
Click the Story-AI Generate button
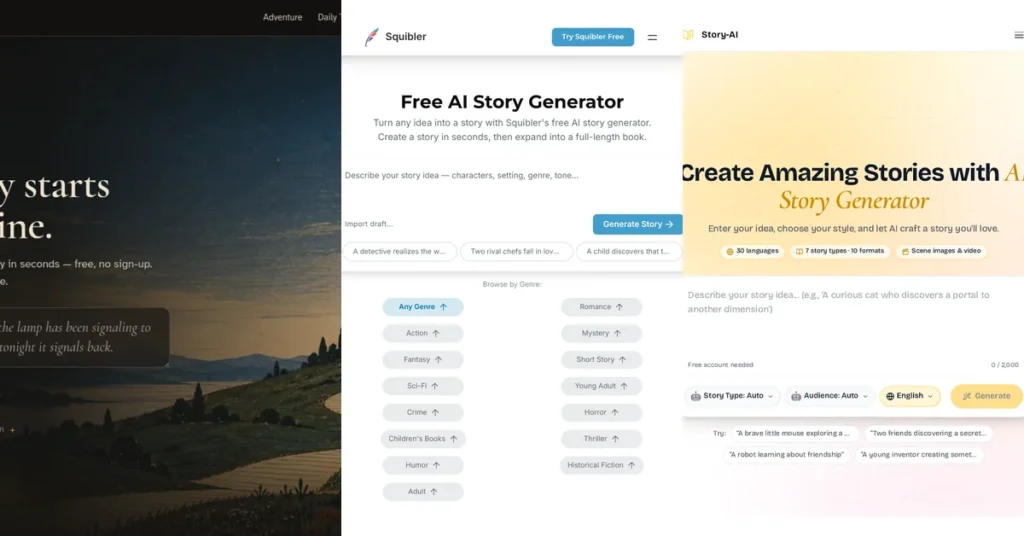(986, 396)
